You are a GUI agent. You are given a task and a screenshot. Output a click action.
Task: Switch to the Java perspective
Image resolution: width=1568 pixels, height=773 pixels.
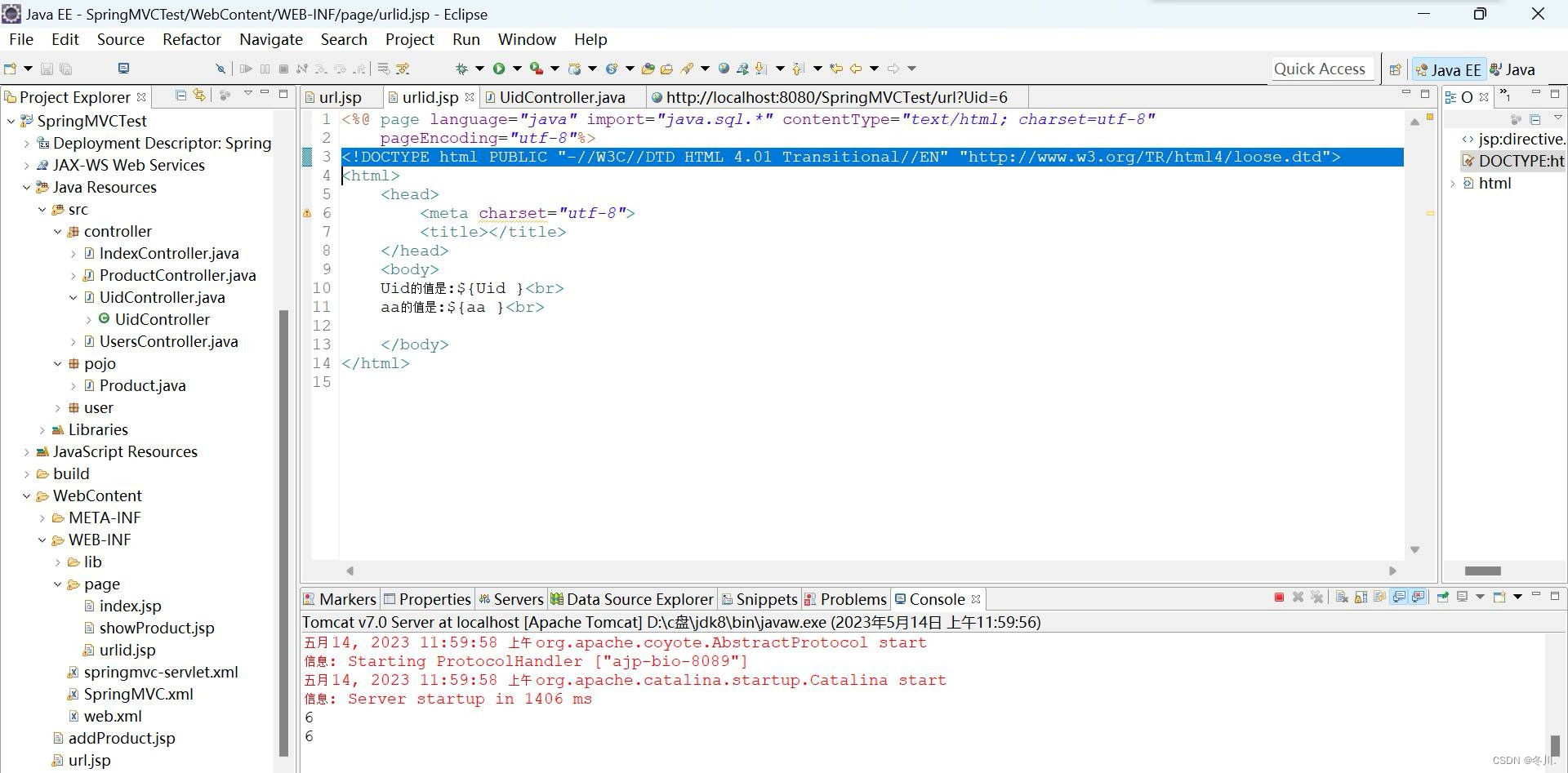tap(1512, 69)
